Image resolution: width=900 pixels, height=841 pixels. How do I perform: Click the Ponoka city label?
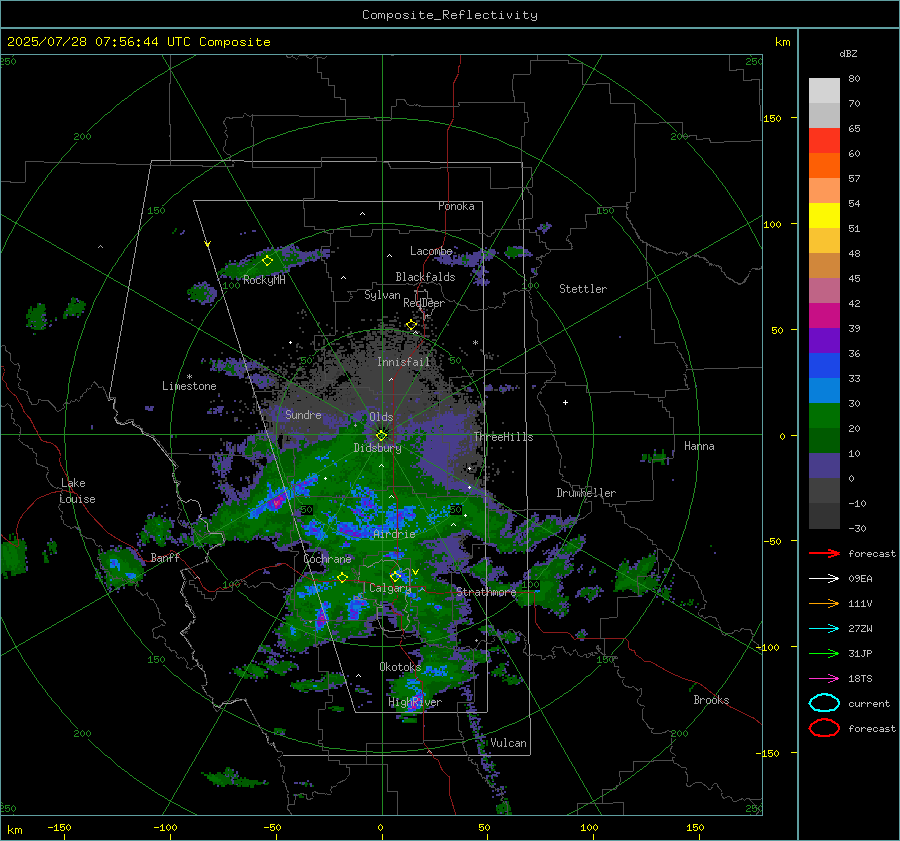click(456, 206)
